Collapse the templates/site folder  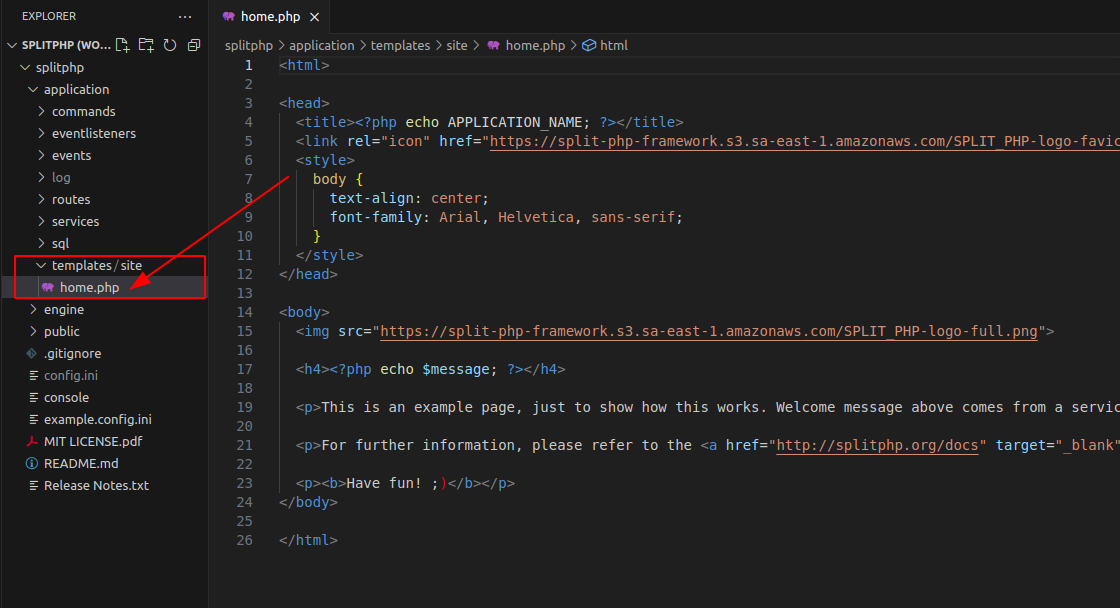pyautogui.click(x=40, y=265)
